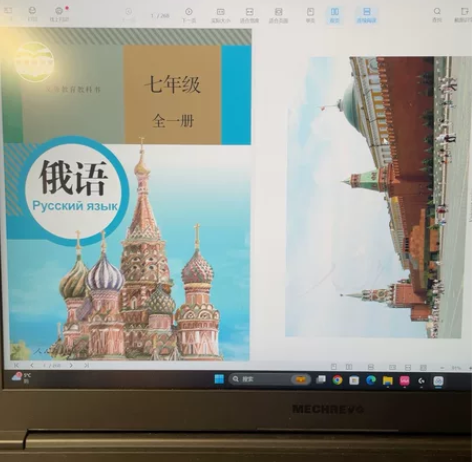Open the online printing tool with red dot
This screenshot has width=472, height=462.
59,14
